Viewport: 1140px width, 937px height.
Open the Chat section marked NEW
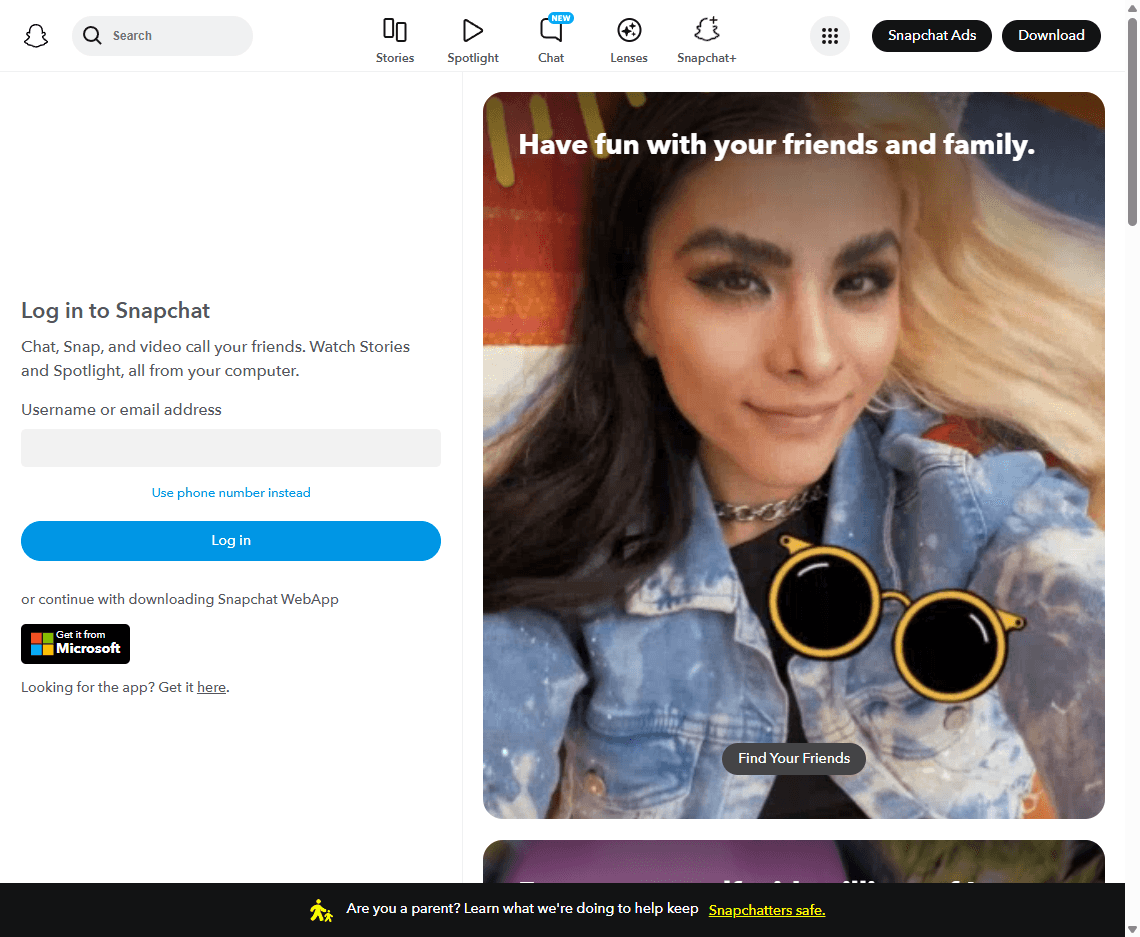(551, 41)
